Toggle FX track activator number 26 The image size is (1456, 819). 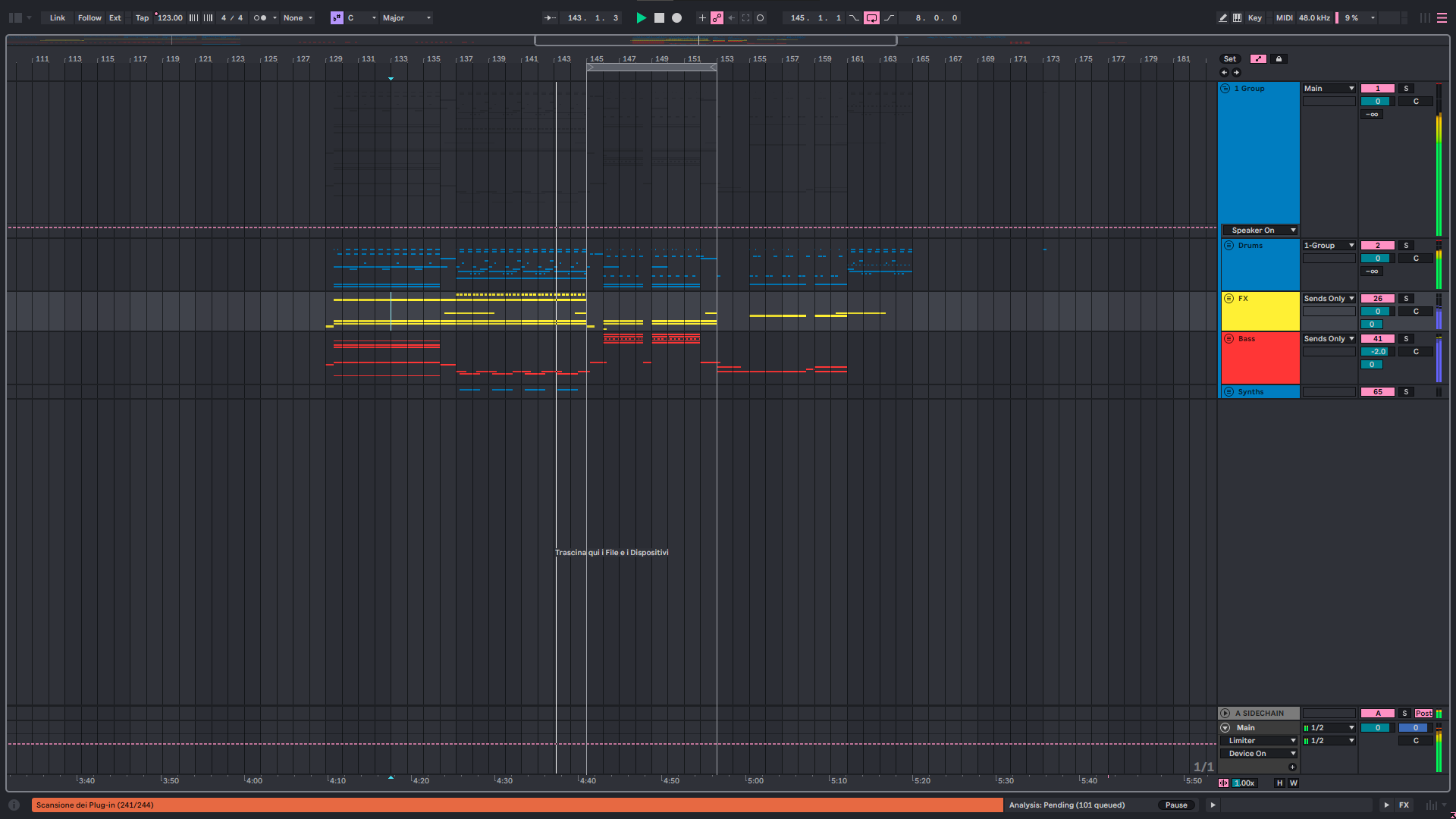(x=1378, y=299)
